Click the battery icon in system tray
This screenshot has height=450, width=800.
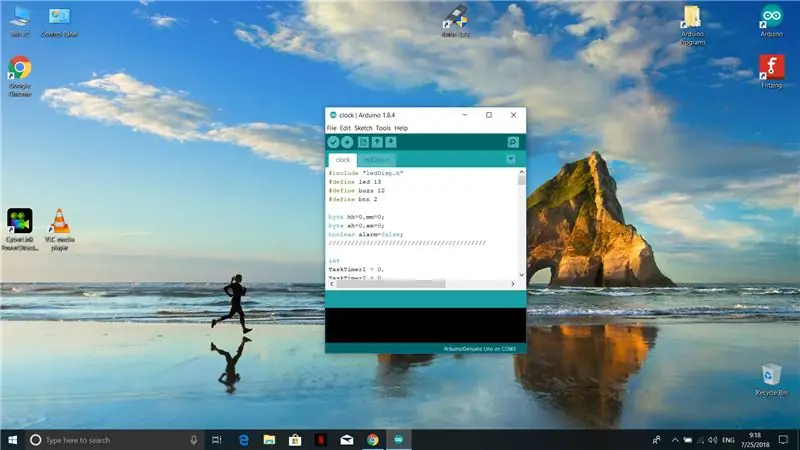688,440
